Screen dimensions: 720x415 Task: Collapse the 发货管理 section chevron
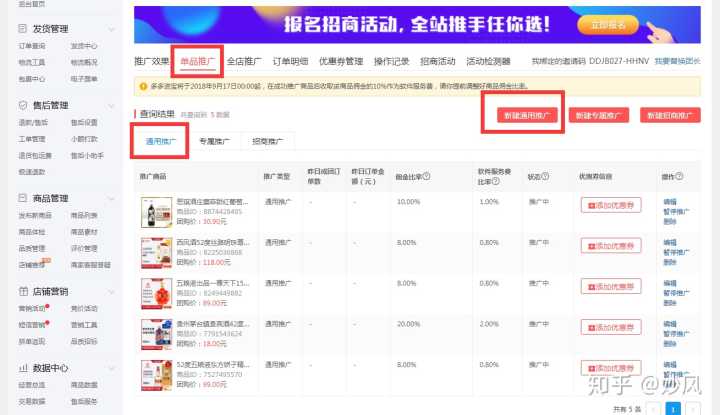click(x=112, y=29)
